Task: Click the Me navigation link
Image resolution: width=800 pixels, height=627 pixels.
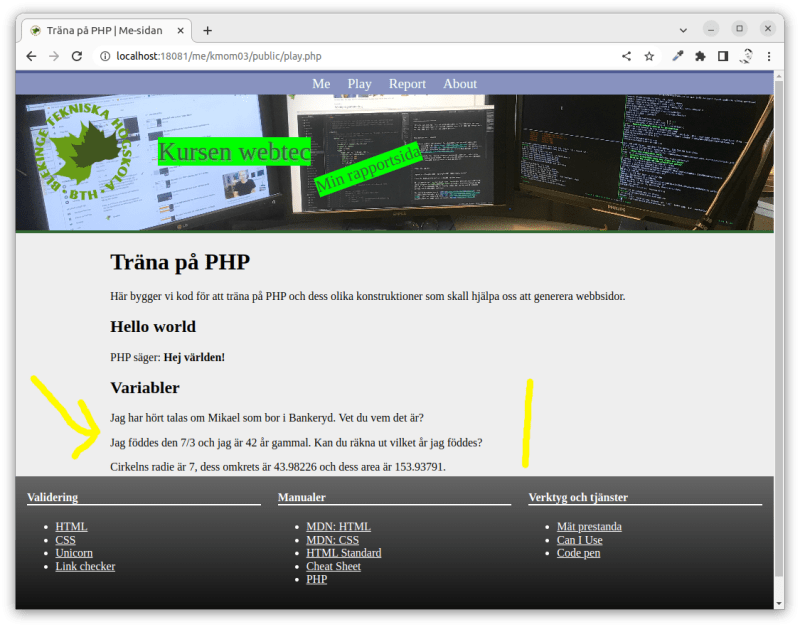Action: pyautogui.click(x=320, y=84)
